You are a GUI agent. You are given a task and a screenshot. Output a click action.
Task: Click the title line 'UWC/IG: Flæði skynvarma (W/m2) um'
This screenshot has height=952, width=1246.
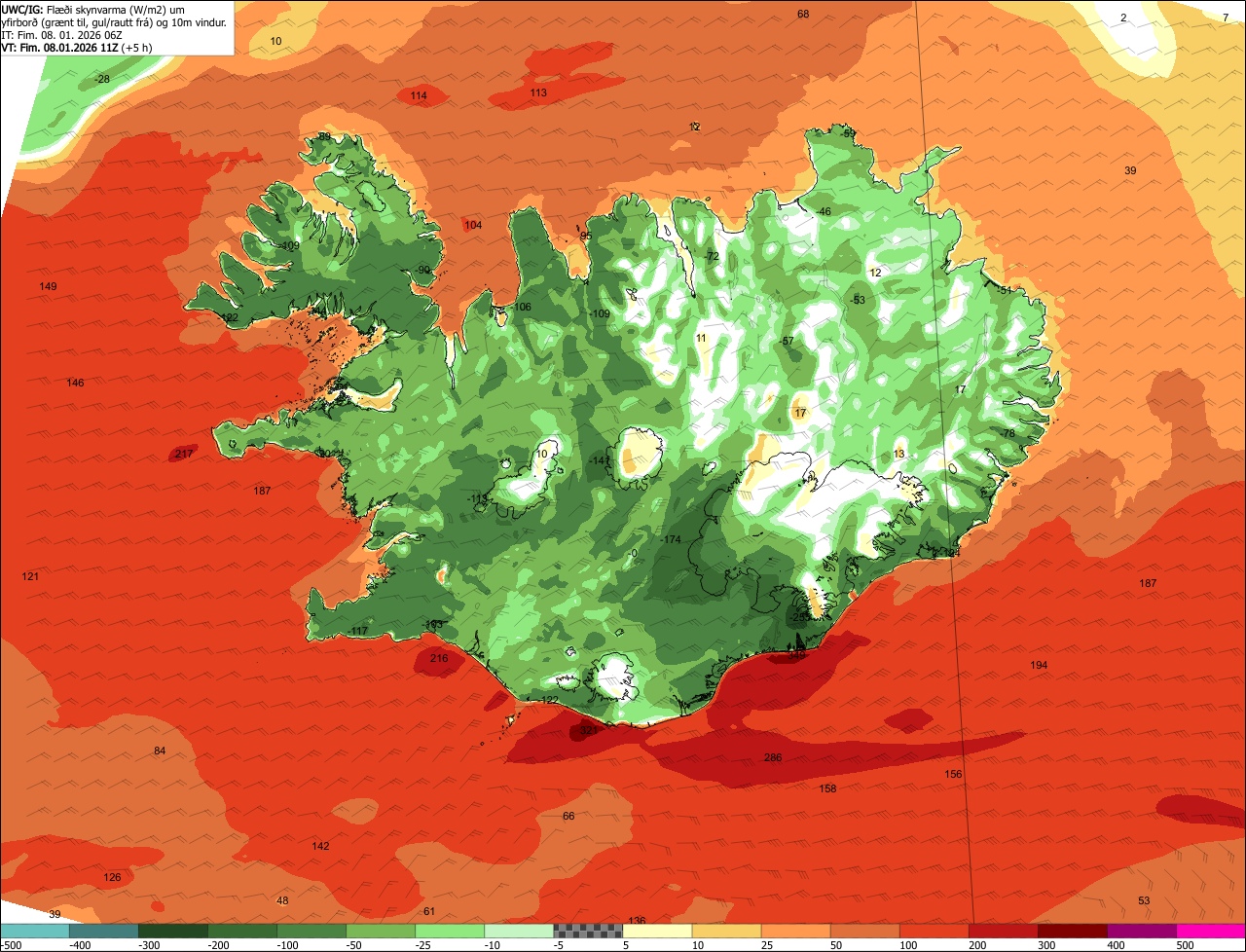tap(93, 9)
